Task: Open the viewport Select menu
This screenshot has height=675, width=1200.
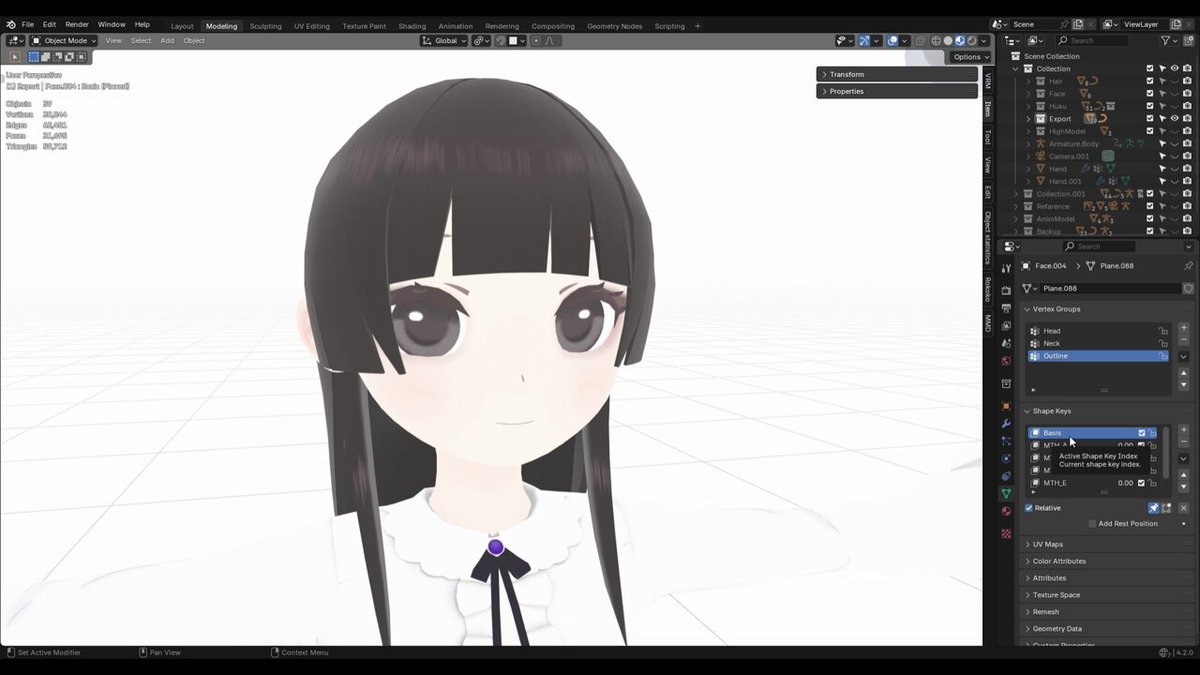Action: (x=141, y=41)
